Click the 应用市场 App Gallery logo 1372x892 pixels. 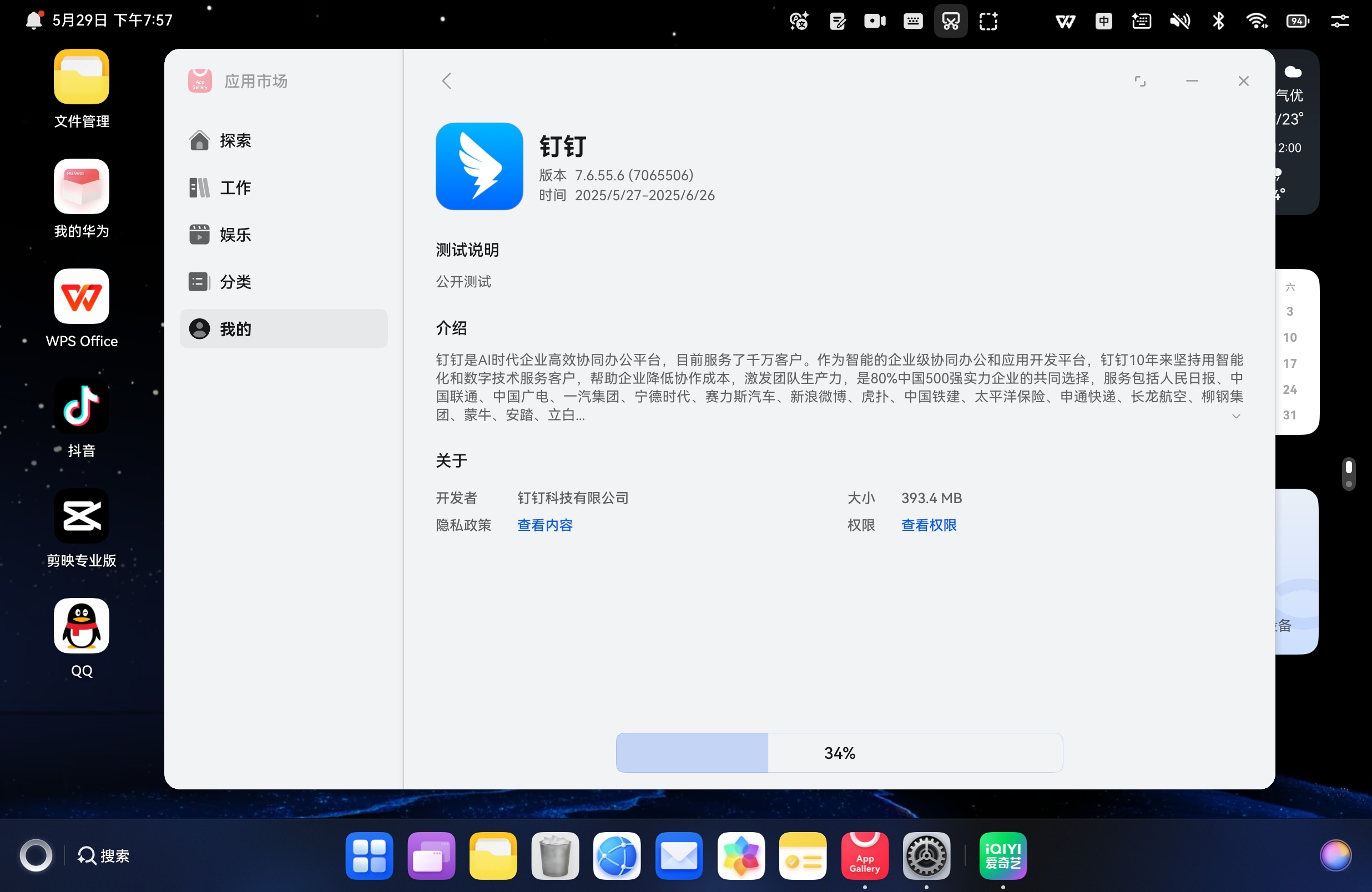click(x=200, y=81)
